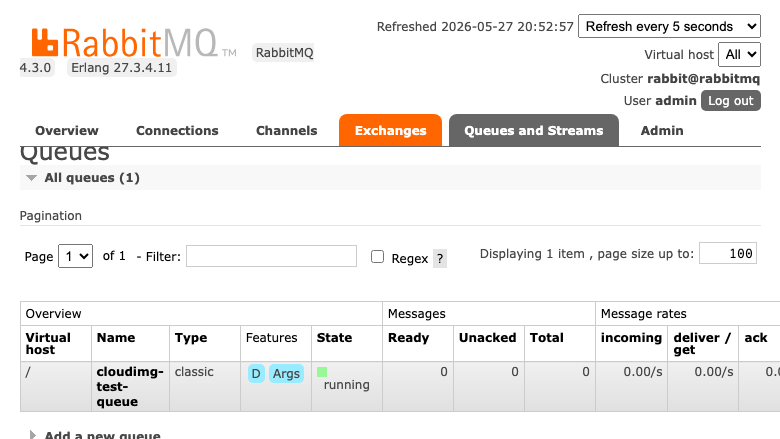Viewport: 780px width, 439px height.
Task: Open the cloudimg-test-queue queue
Action: click(x=130, y=386)
